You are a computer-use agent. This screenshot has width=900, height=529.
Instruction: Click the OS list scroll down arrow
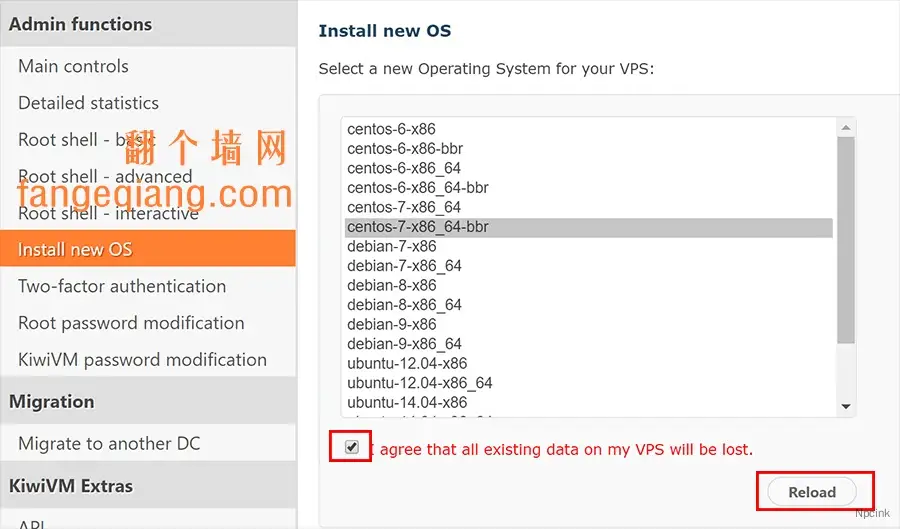[845, 406]
